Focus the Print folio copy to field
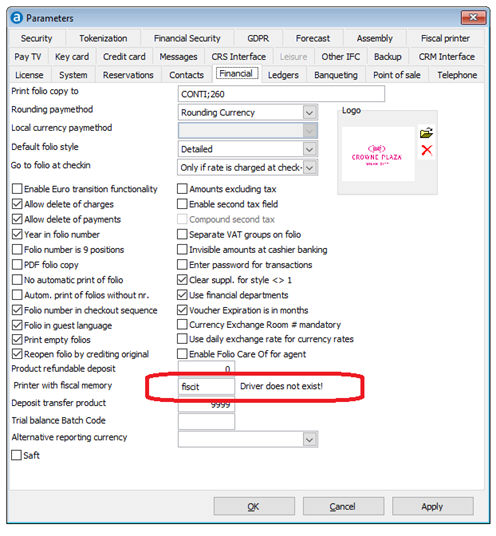 281,94
